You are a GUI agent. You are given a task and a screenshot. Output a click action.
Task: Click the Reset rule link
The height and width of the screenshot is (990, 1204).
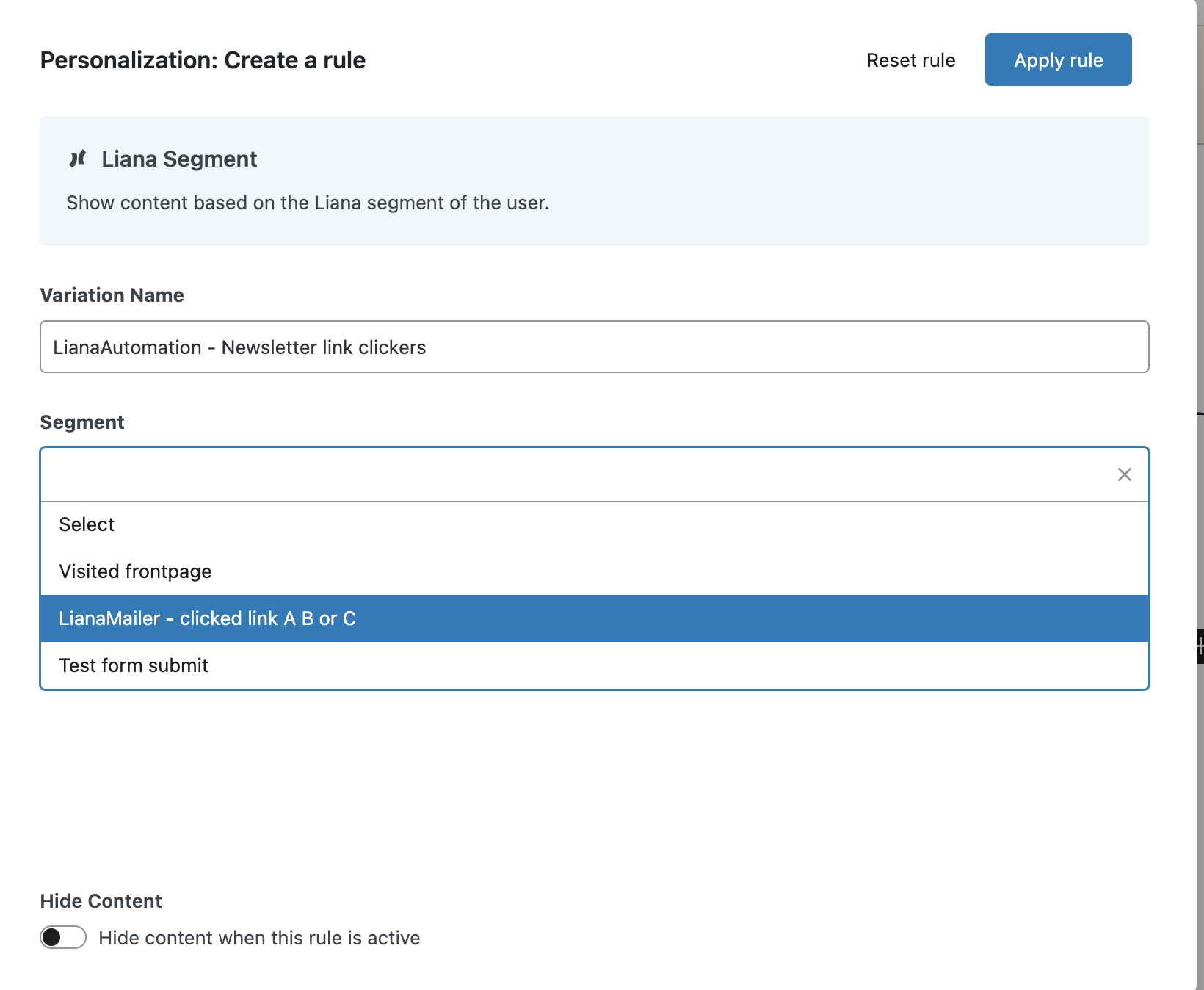tap(910, 60)
